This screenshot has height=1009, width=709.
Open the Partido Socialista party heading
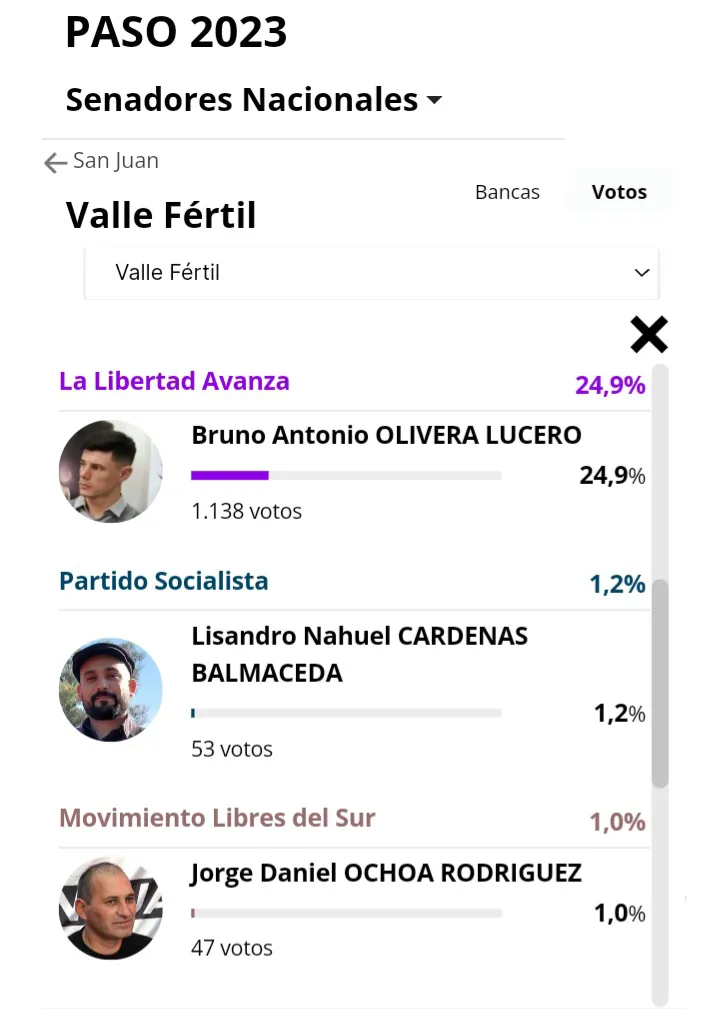164,581
